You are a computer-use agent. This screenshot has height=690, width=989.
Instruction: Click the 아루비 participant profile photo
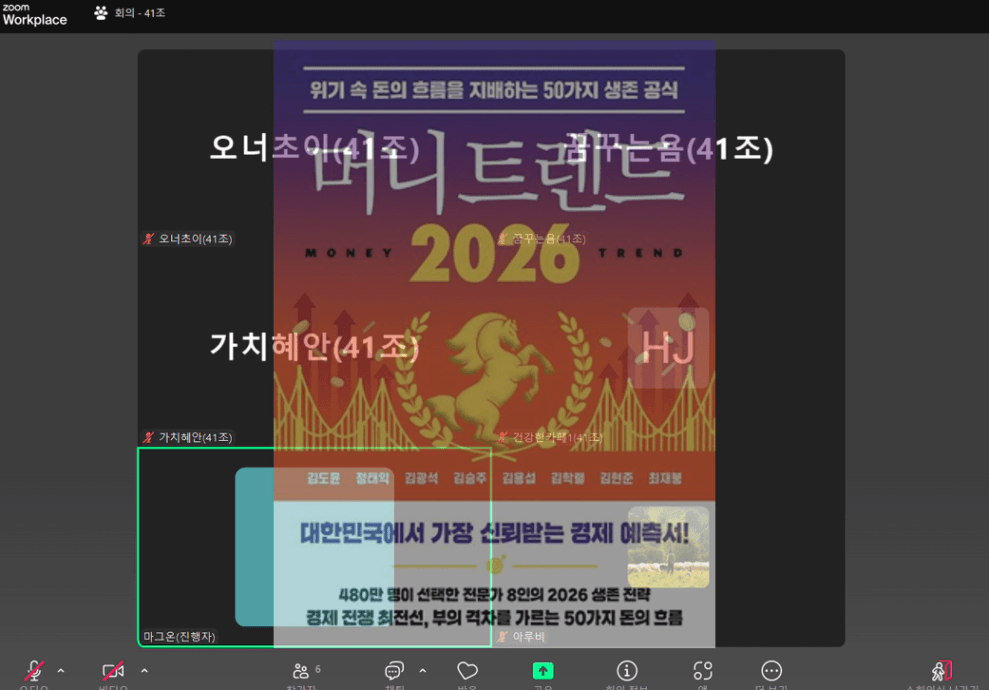click(669, 547)
